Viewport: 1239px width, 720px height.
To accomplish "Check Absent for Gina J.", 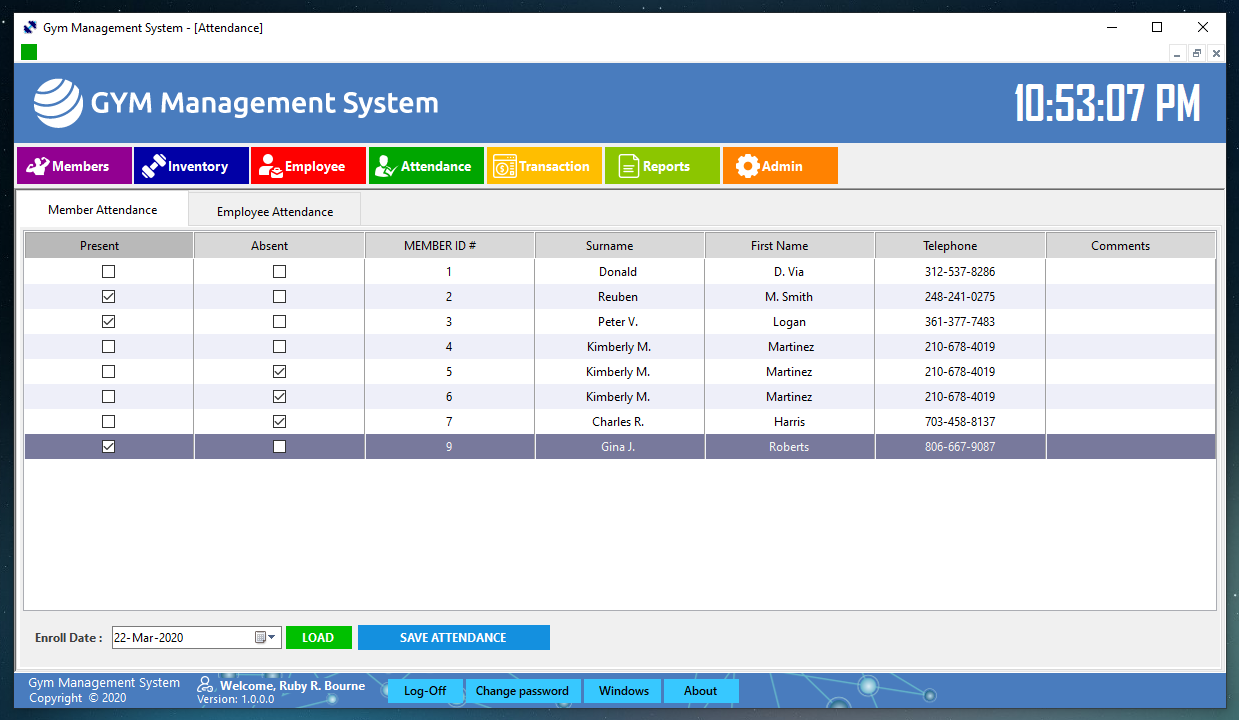I will [x=279, y=447].
